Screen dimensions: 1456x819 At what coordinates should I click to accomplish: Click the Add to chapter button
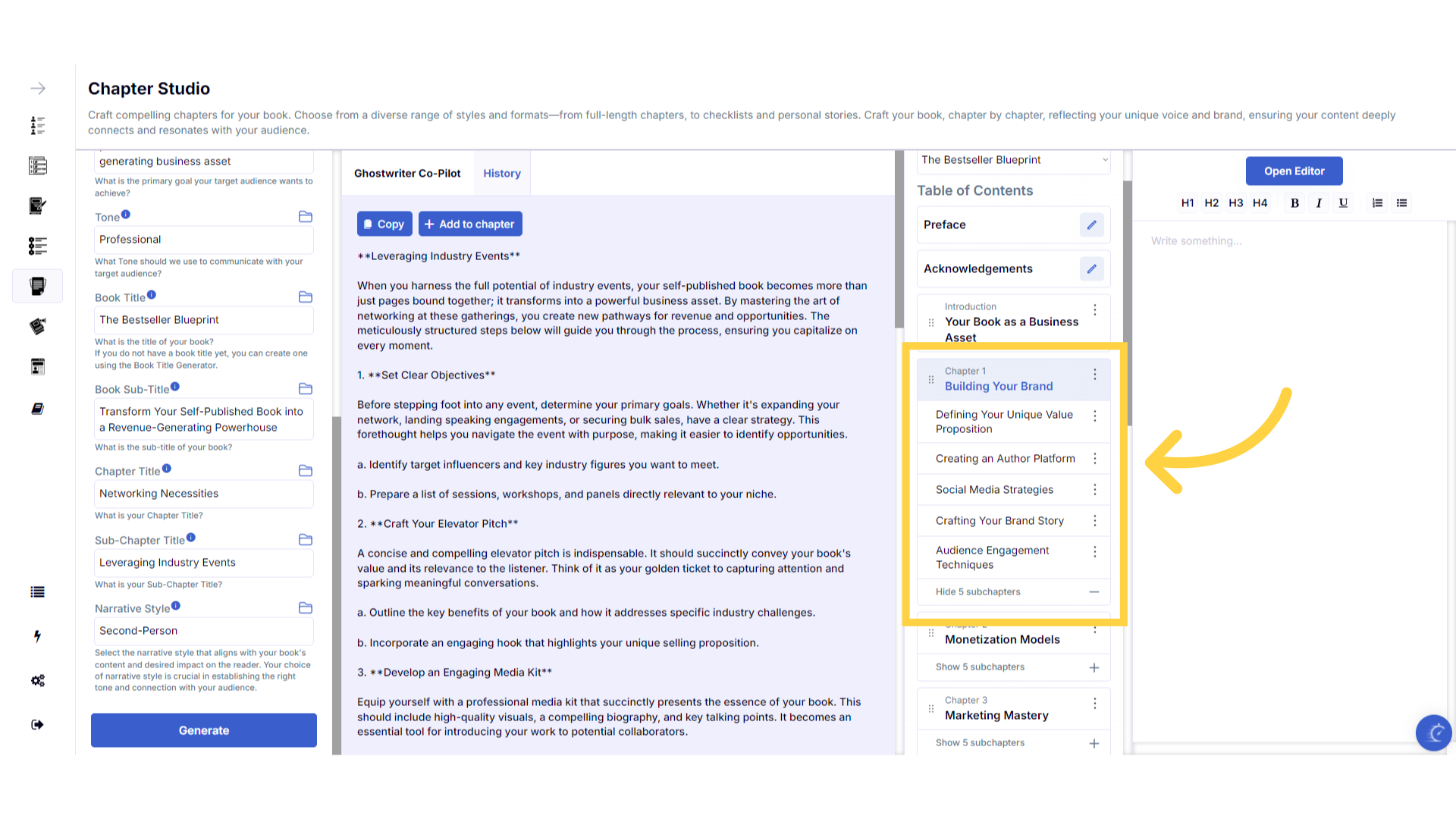point(470,224)
